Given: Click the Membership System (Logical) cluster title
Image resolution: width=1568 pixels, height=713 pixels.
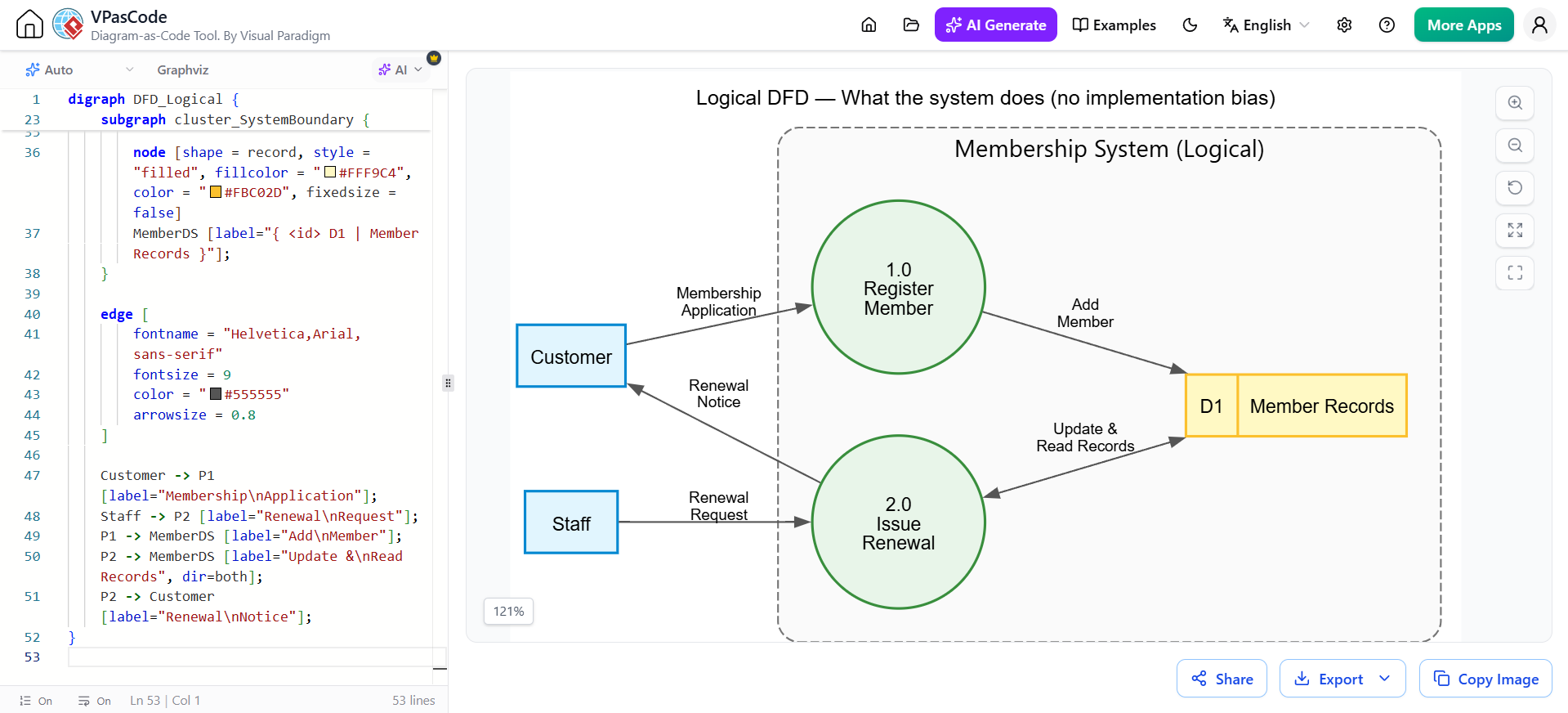Looking at the screenshot, I should pos(1109,149).
